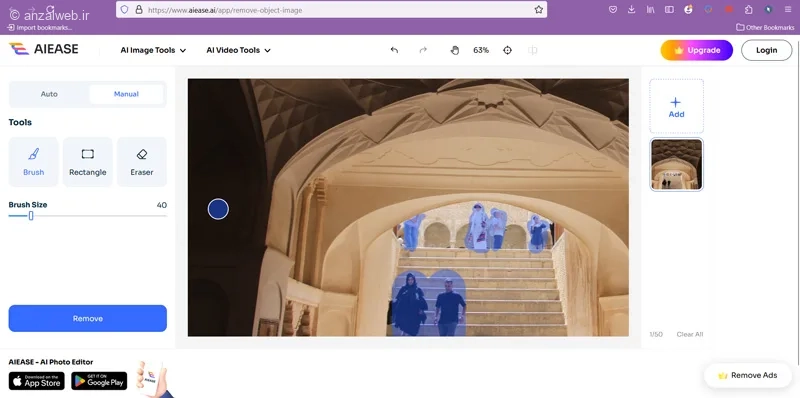The image size is (800, 398).
Task: Click the 1/50 image counter
Action: pyautogui.click(x=656, y=334)
